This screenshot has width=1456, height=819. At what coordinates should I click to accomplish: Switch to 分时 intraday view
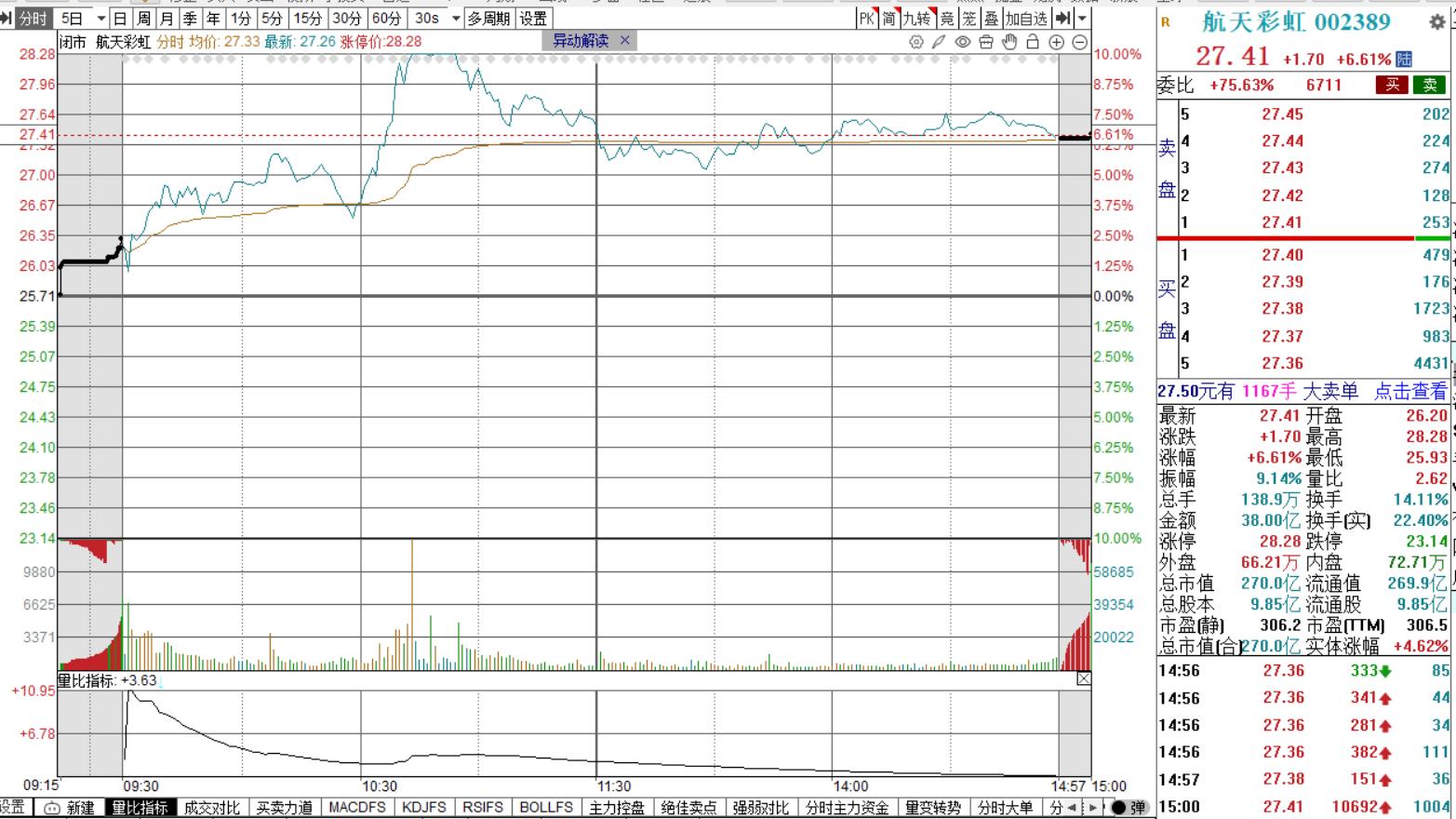click(x=33, y=19)
